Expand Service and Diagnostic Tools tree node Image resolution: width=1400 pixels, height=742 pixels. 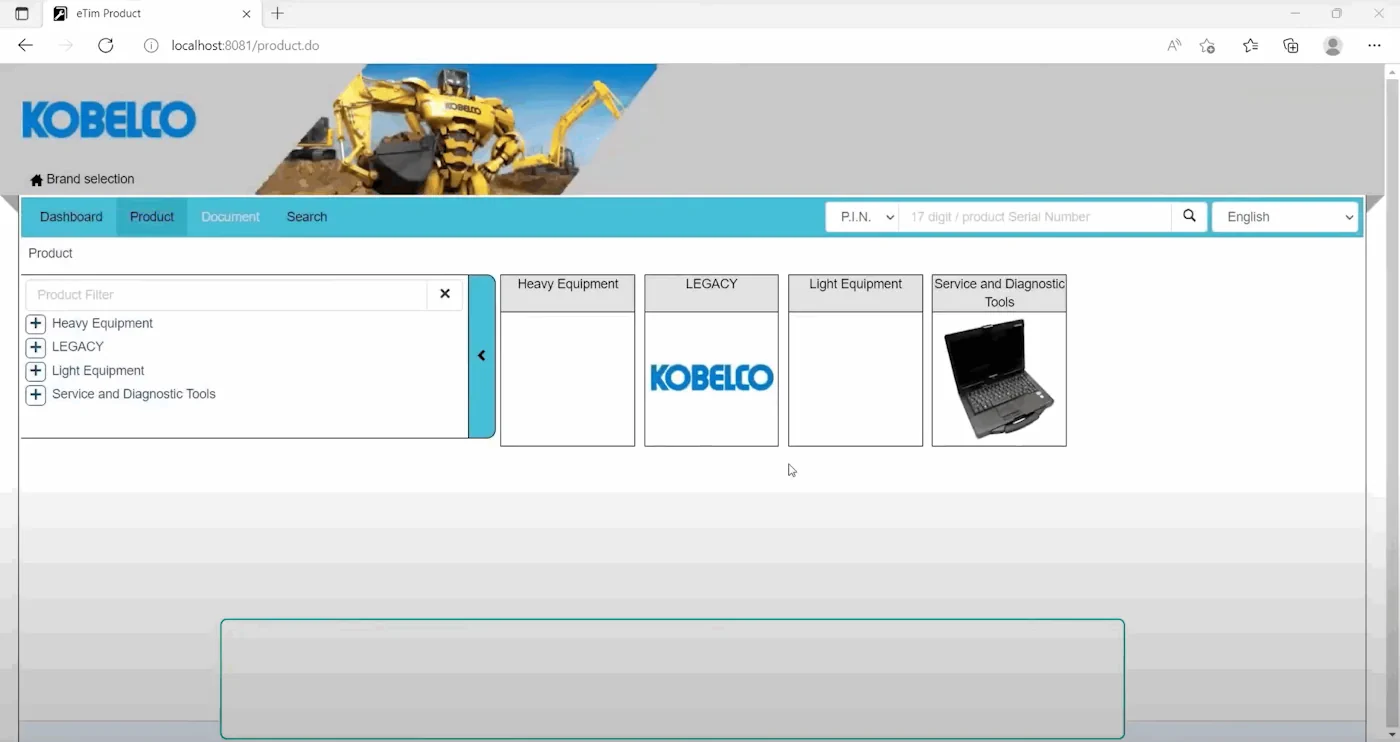pyautogui.click(x=36, y=395)
